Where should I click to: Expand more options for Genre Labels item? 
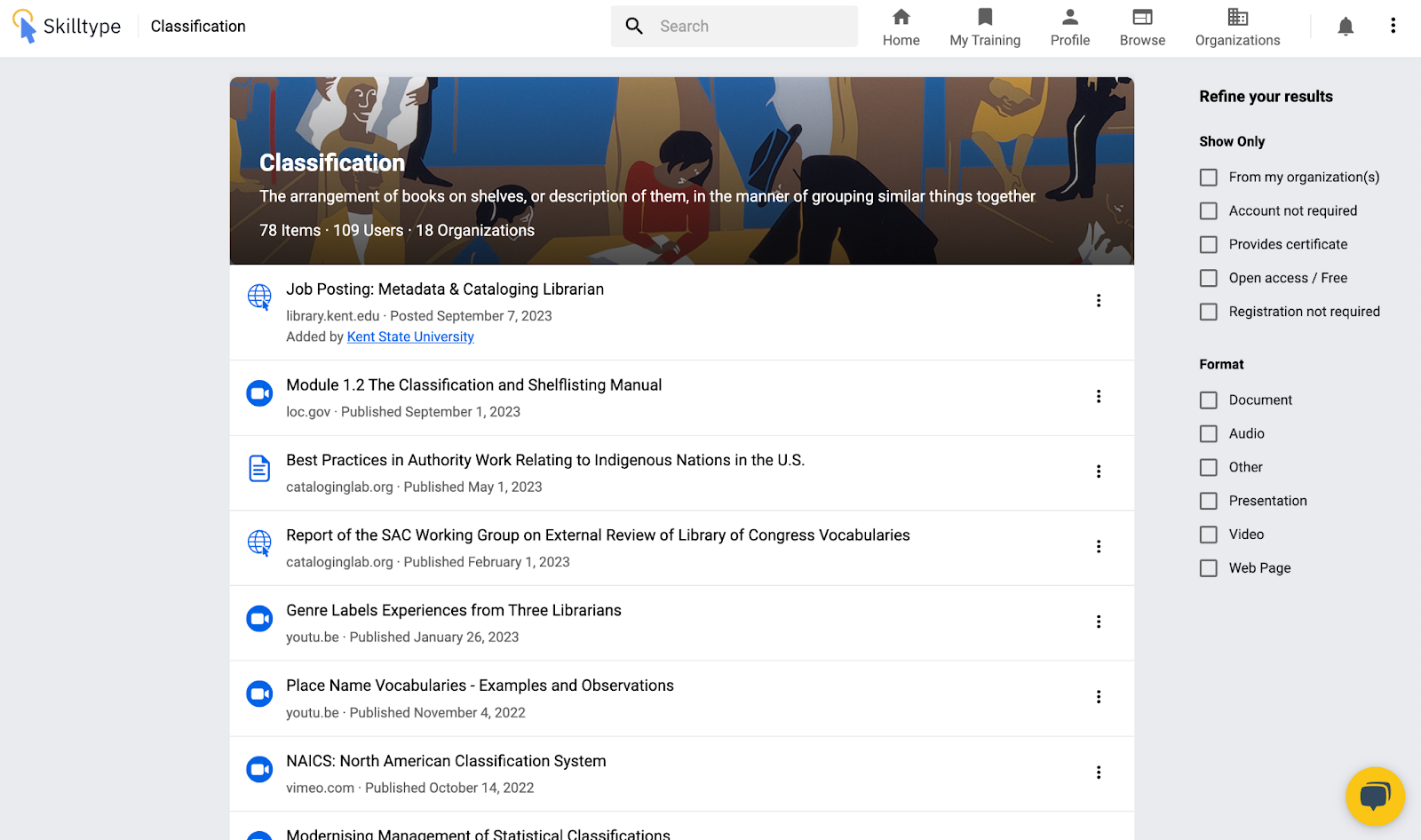(1099, 622)
